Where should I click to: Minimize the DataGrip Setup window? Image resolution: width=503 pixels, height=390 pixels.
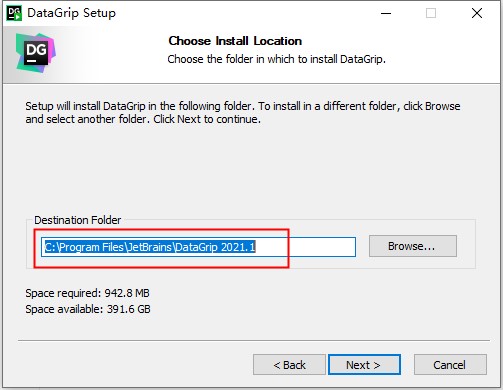(x=386, y=13)
